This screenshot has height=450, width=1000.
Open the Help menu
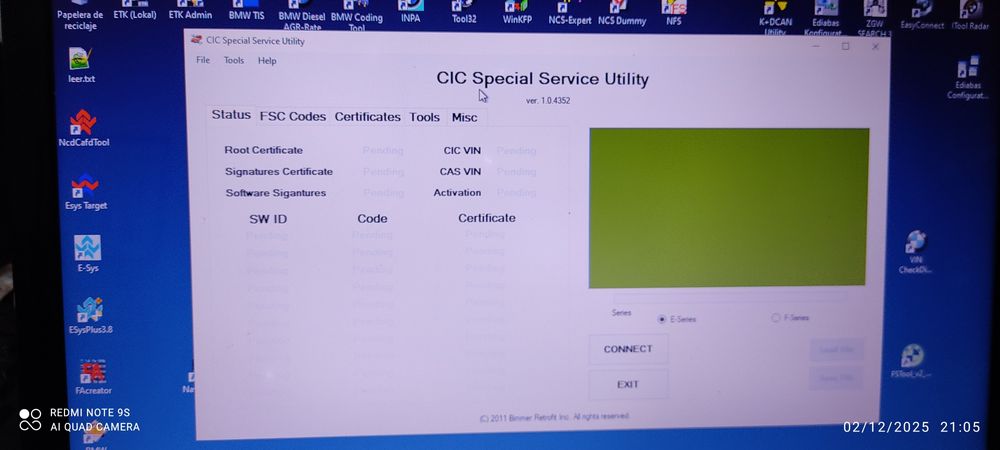pos(267,61)
